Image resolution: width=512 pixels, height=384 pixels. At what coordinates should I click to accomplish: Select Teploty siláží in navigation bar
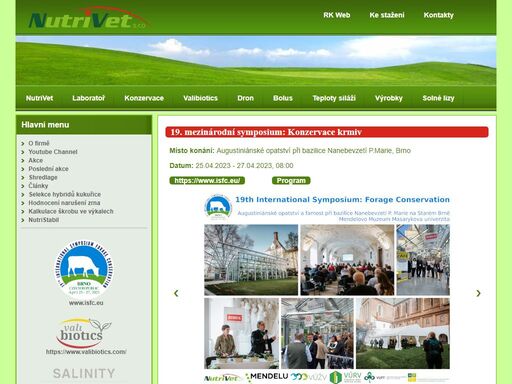click(334, 98)
